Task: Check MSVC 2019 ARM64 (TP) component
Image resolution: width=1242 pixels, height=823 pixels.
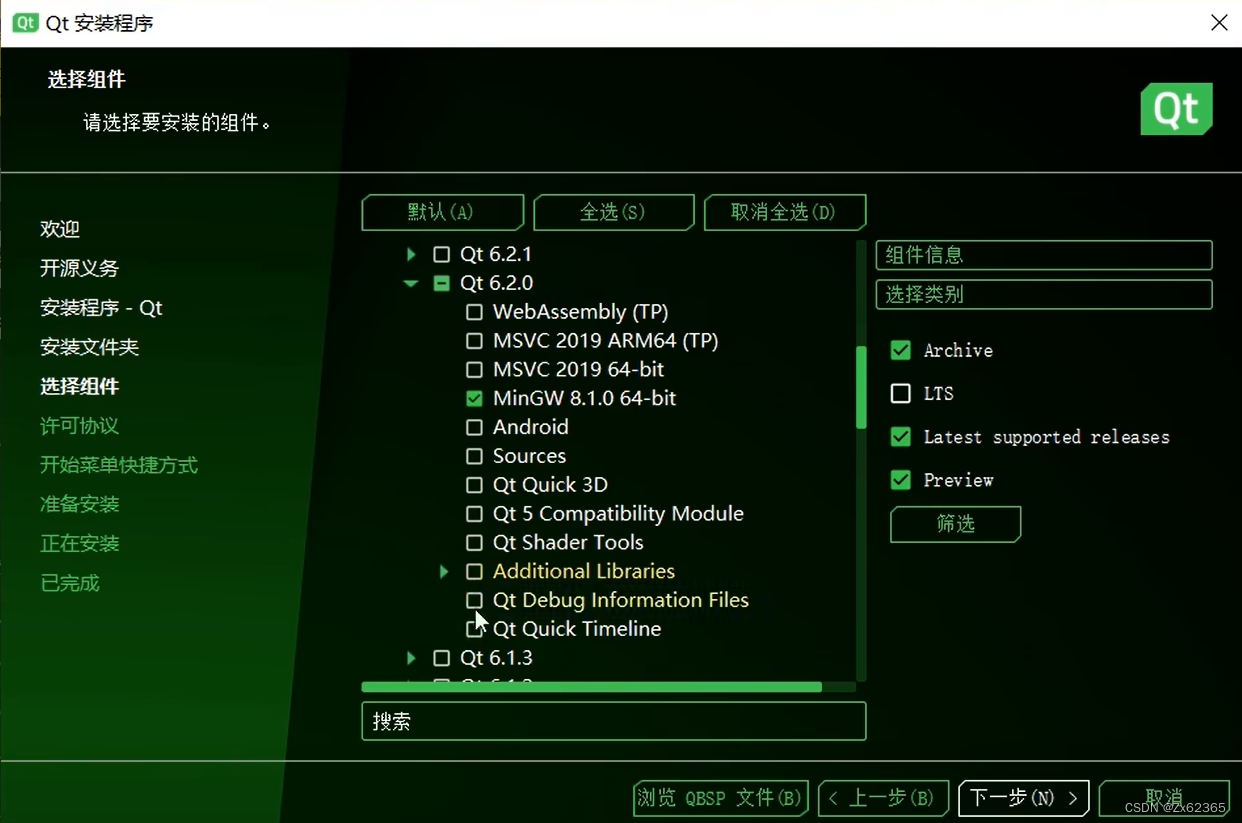Action: point(474,341)
